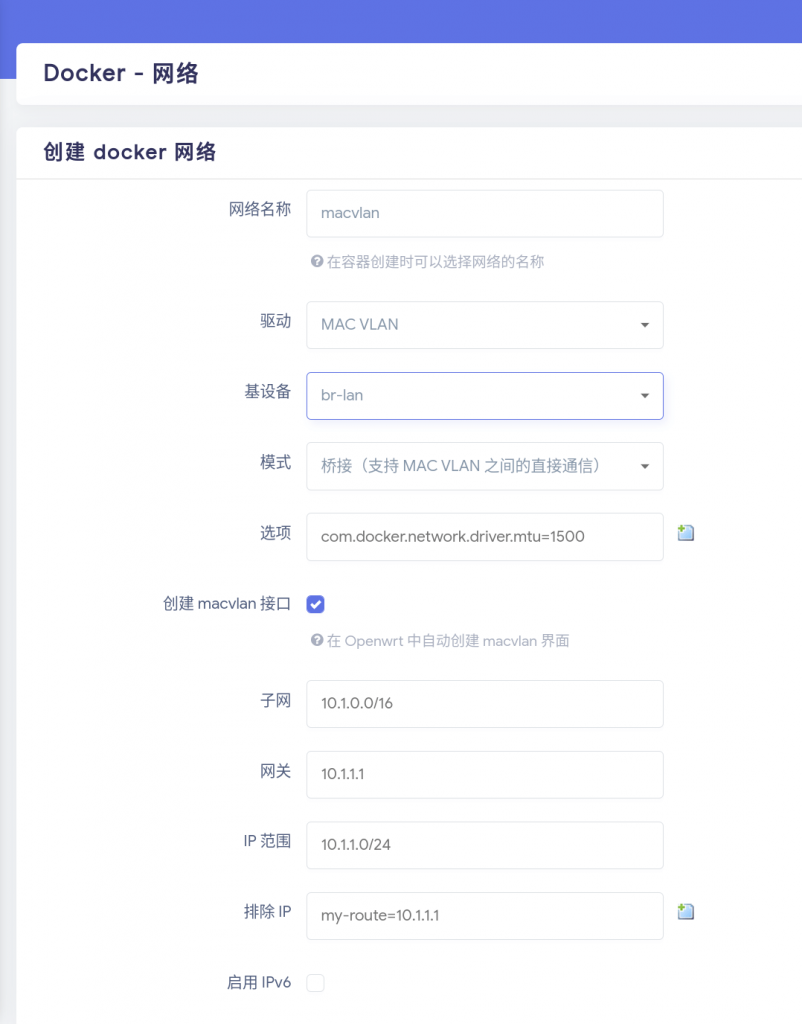The height and width of the screenshot is (1024, 802).
Task: Click the help icon under 创建 macvlan 接口
Action: [317, 641]
